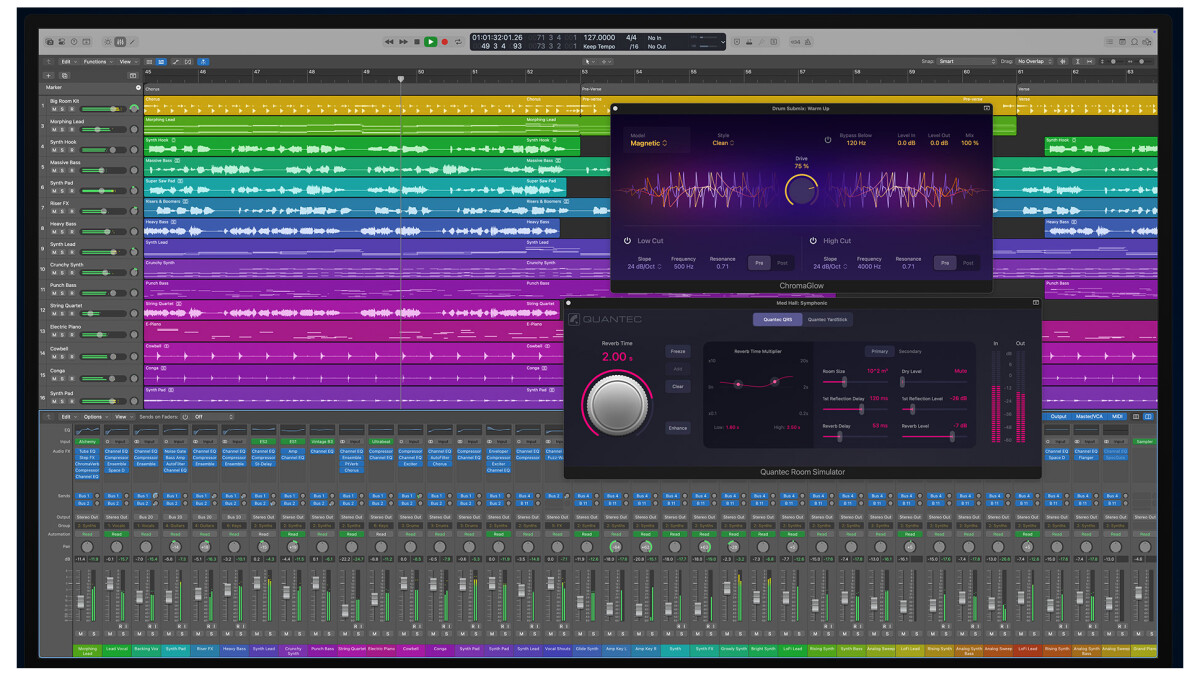Switch to the Quantec QRS tab
This screenshot has width=1200, height=675.
click(x=777, y=320)
